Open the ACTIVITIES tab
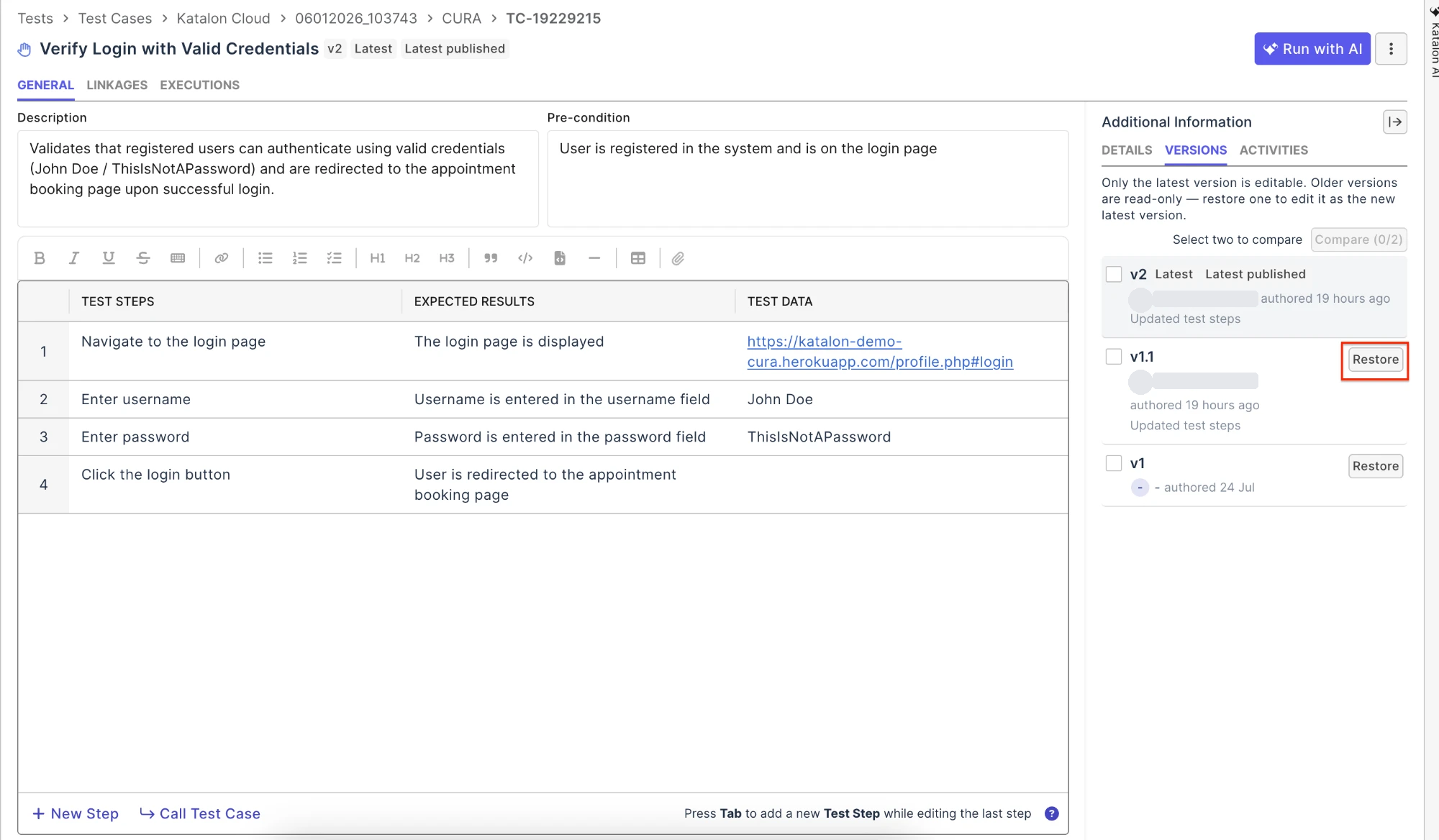 [1274, 150]
